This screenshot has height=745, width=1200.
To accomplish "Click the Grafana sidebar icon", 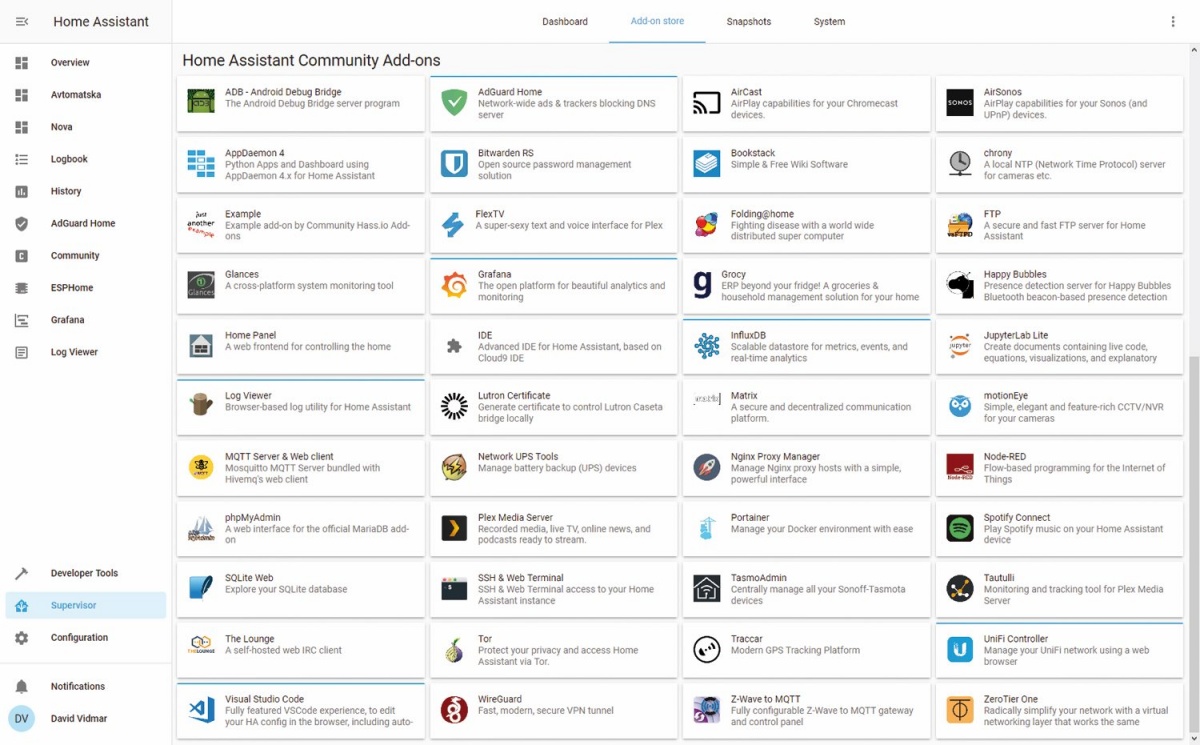I will (x=22, y=320).
